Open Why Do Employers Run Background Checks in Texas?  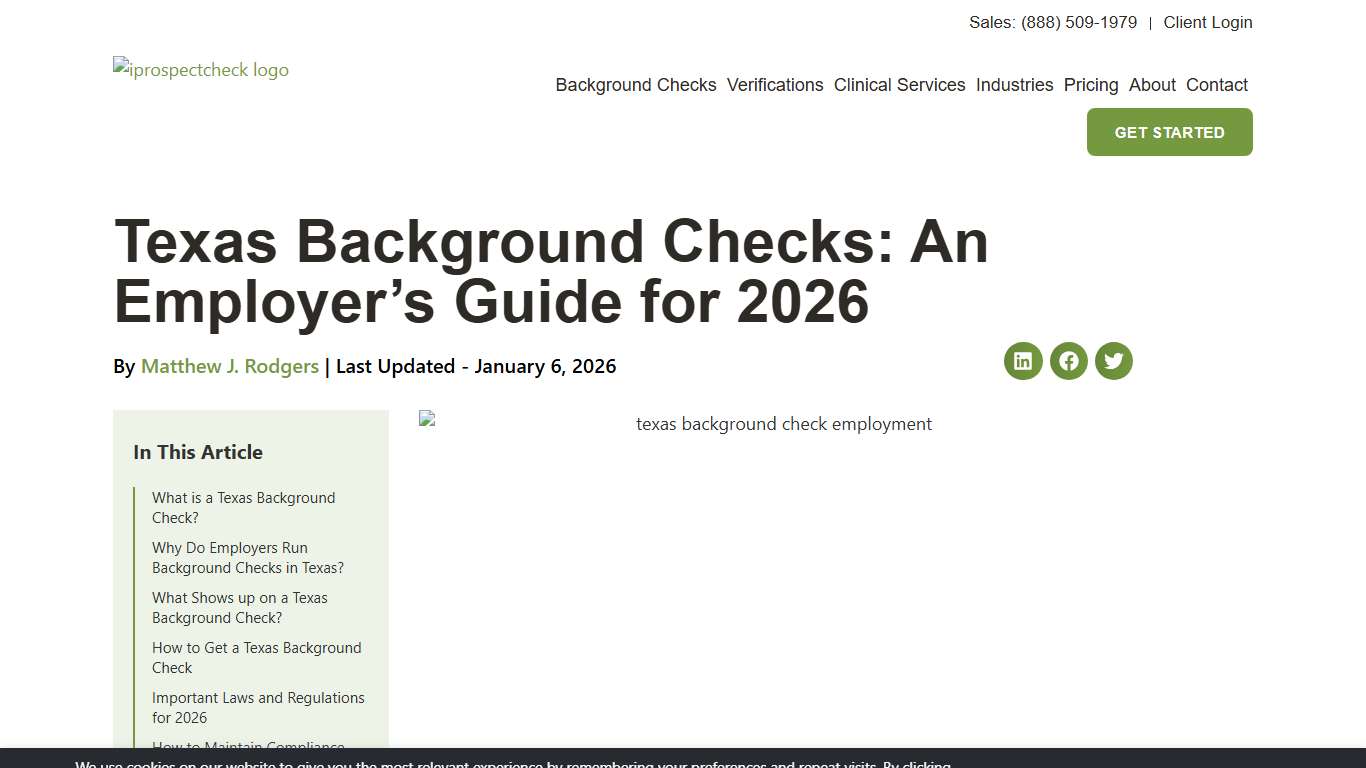(247, 557)
